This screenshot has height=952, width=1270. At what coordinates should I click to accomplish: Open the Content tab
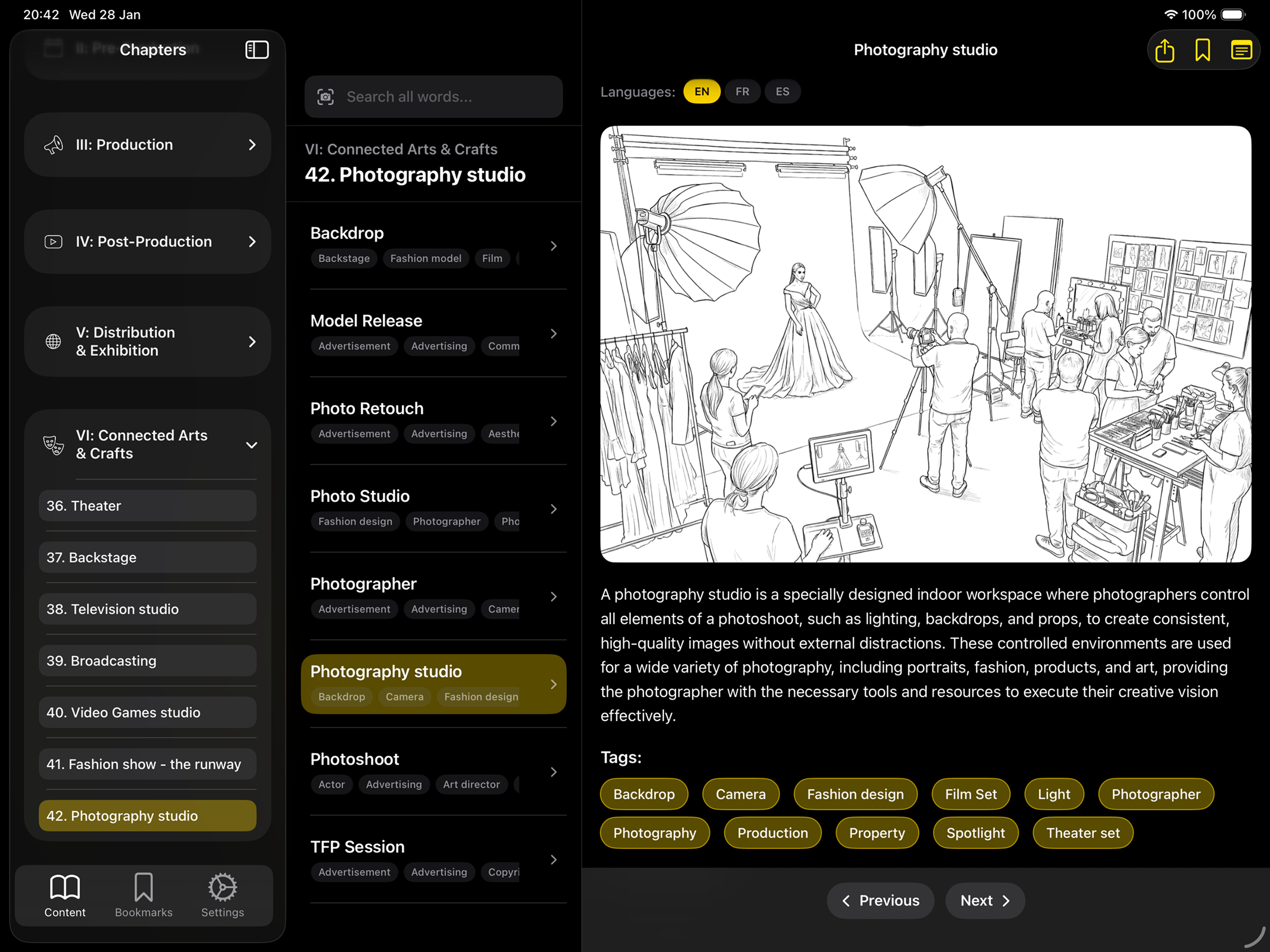click(65, 896)
